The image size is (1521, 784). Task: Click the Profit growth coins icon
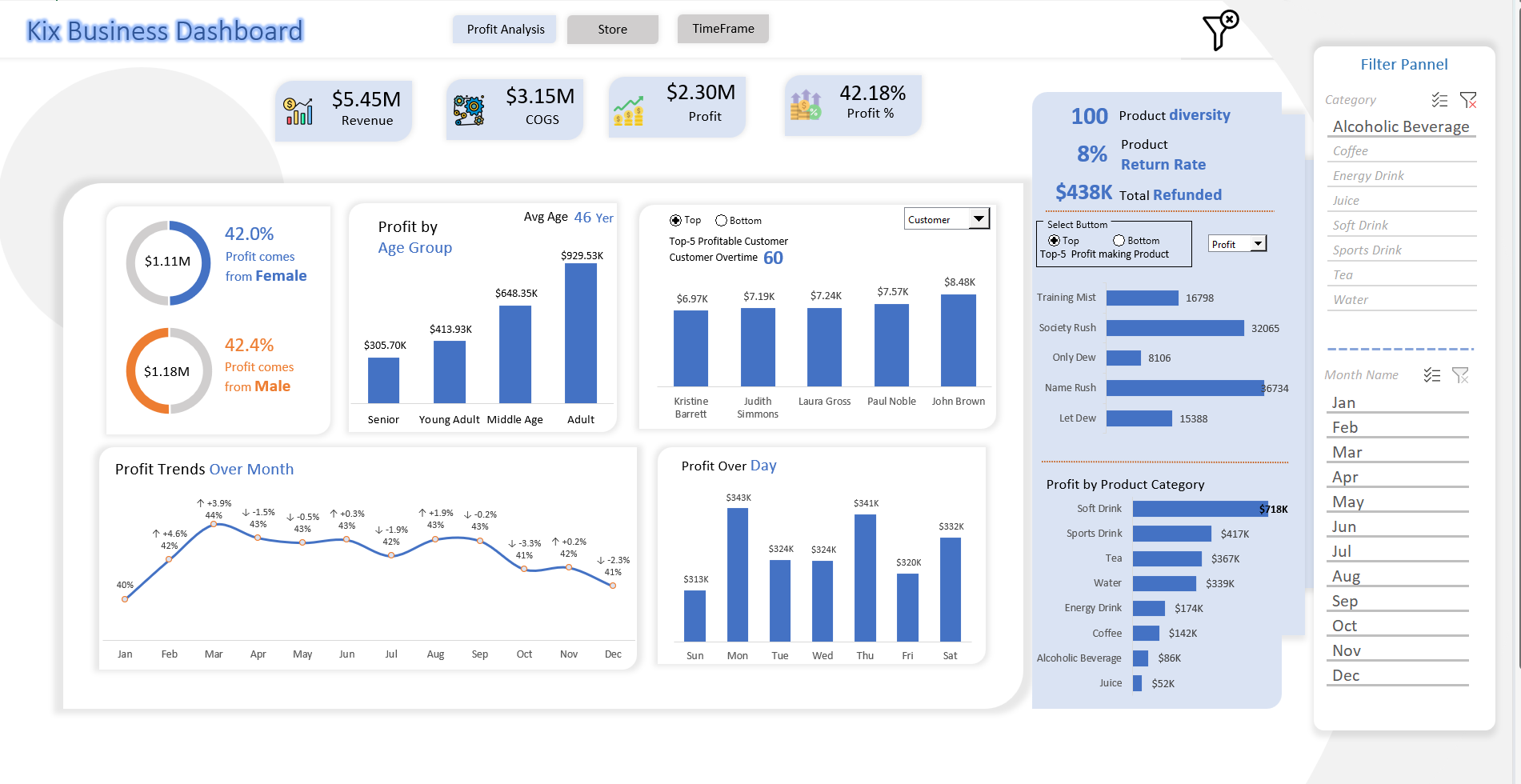(x=629, y=110)
